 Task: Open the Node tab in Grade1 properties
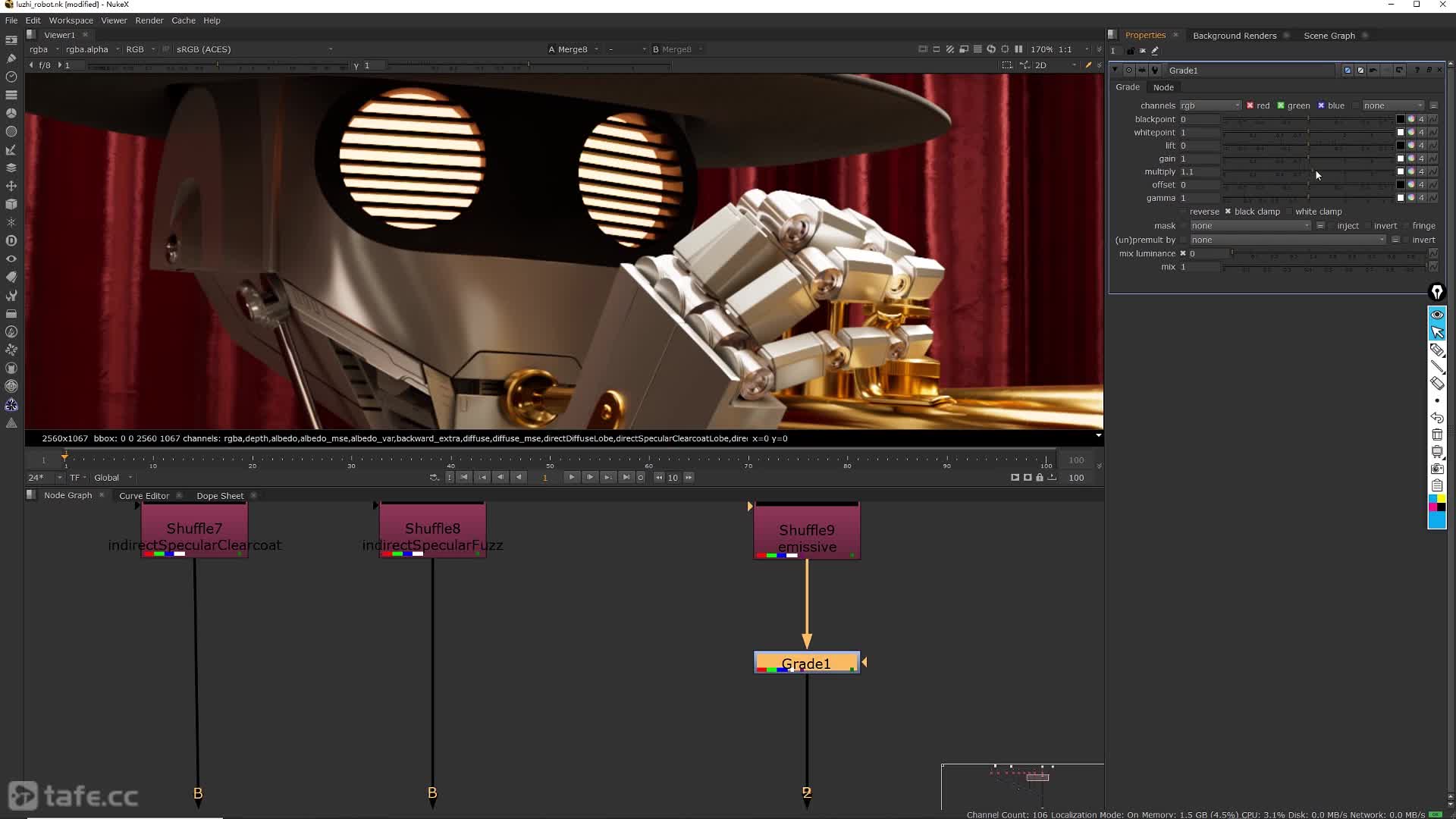pyautogui.click(x=1163, y=87)
